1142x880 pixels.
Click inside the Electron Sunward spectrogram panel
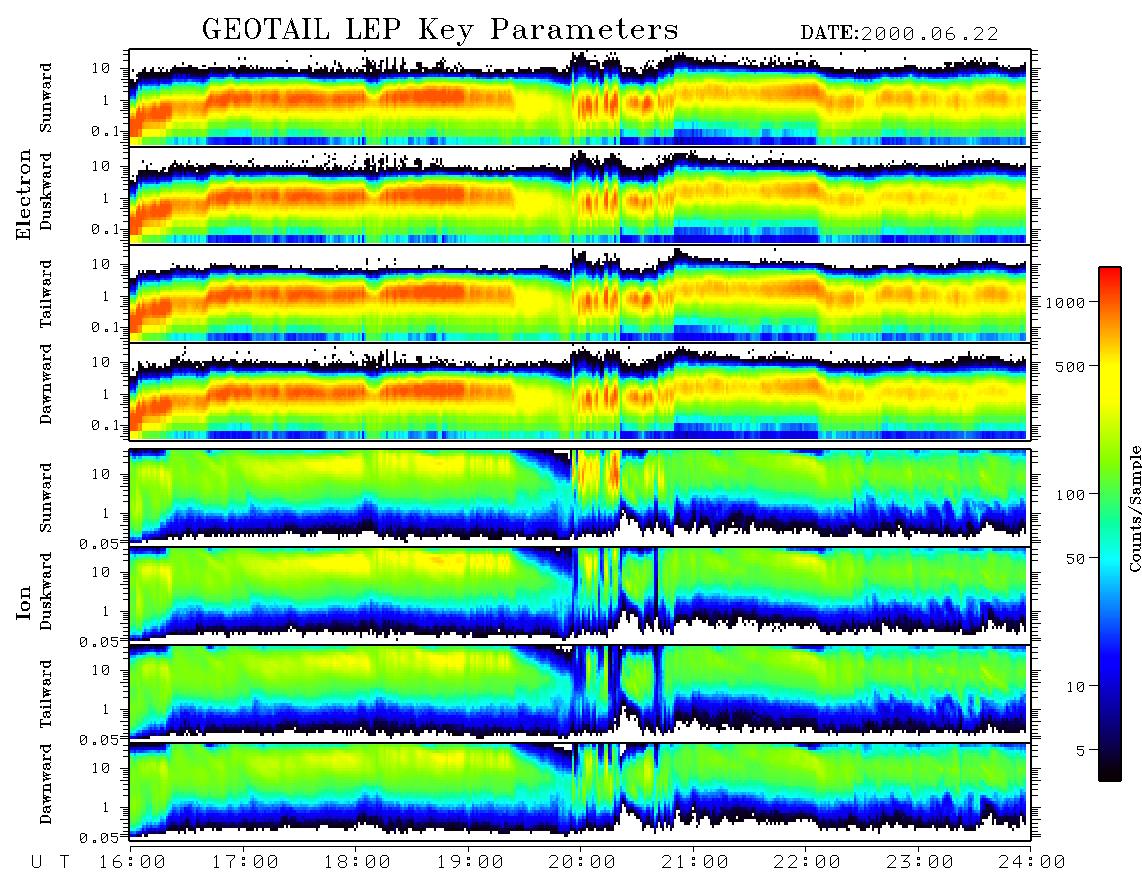pyautogui.click(x=580, y=97)
